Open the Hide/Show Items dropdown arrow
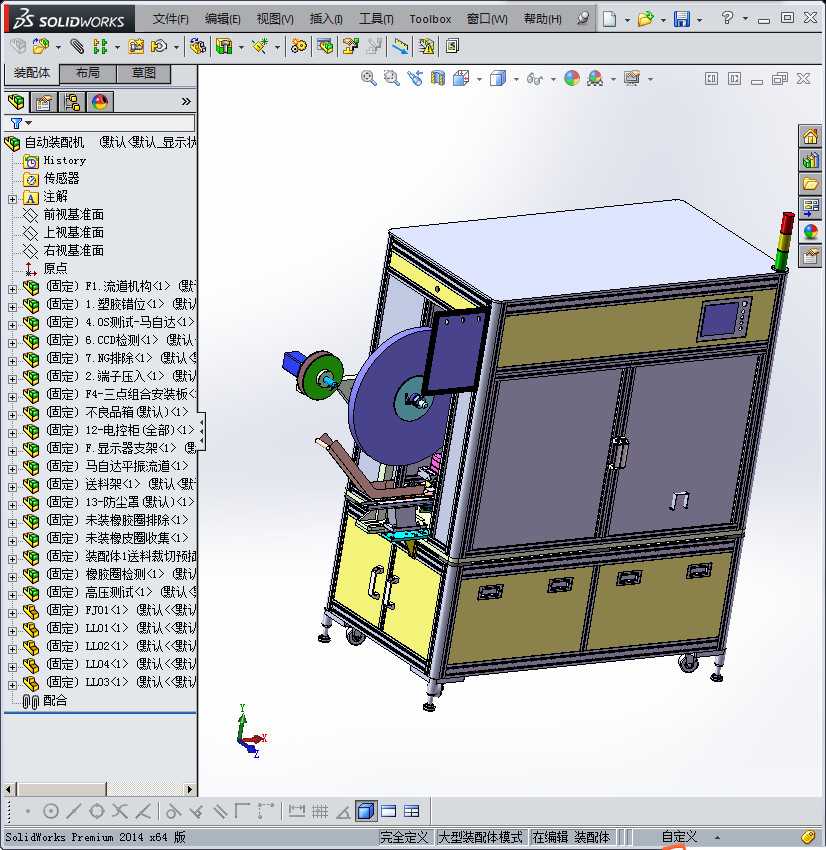Image resolution: width=826 pixels, height=850 pixels. pos(553,80)
